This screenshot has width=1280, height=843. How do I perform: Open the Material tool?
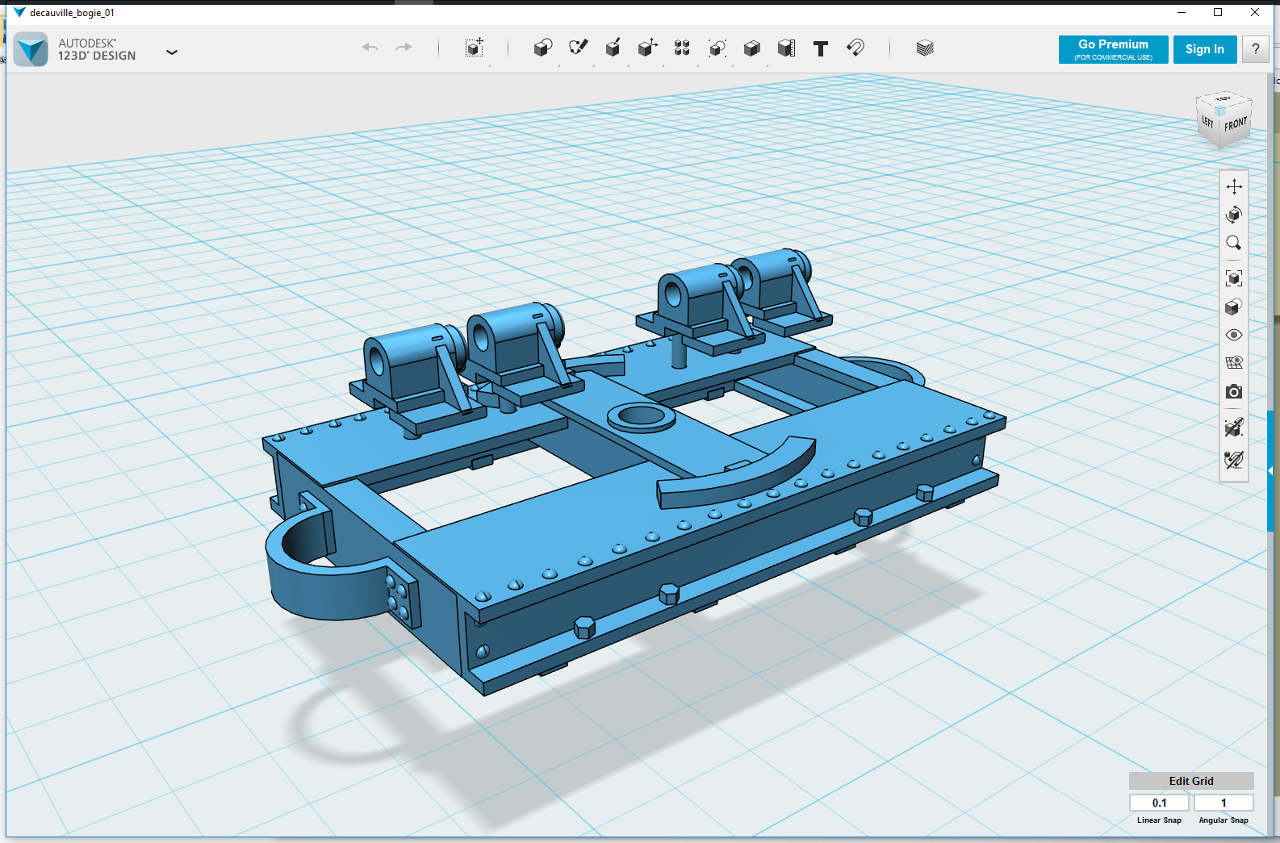tap(925, 48)
